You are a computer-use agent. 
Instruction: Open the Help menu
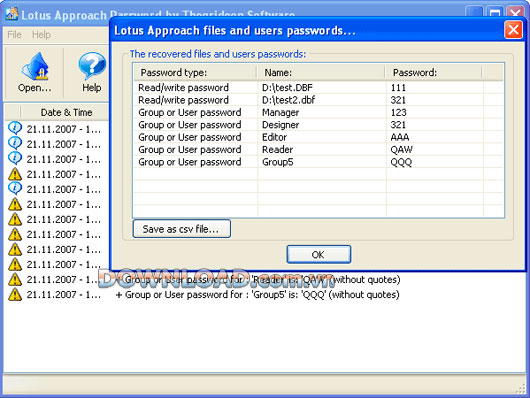tap(41, 34)
